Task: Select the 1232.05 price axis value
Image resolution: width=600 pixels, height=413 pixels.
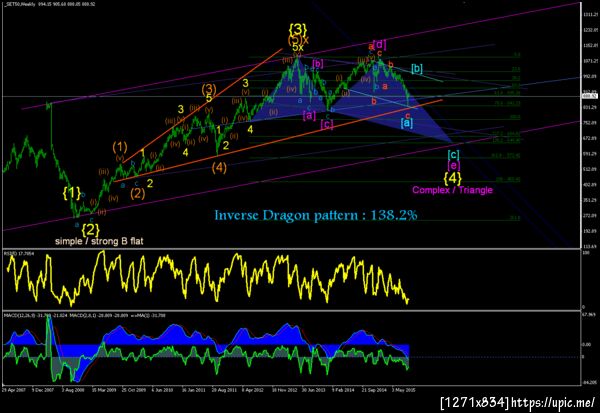Action: coord(589,30)
